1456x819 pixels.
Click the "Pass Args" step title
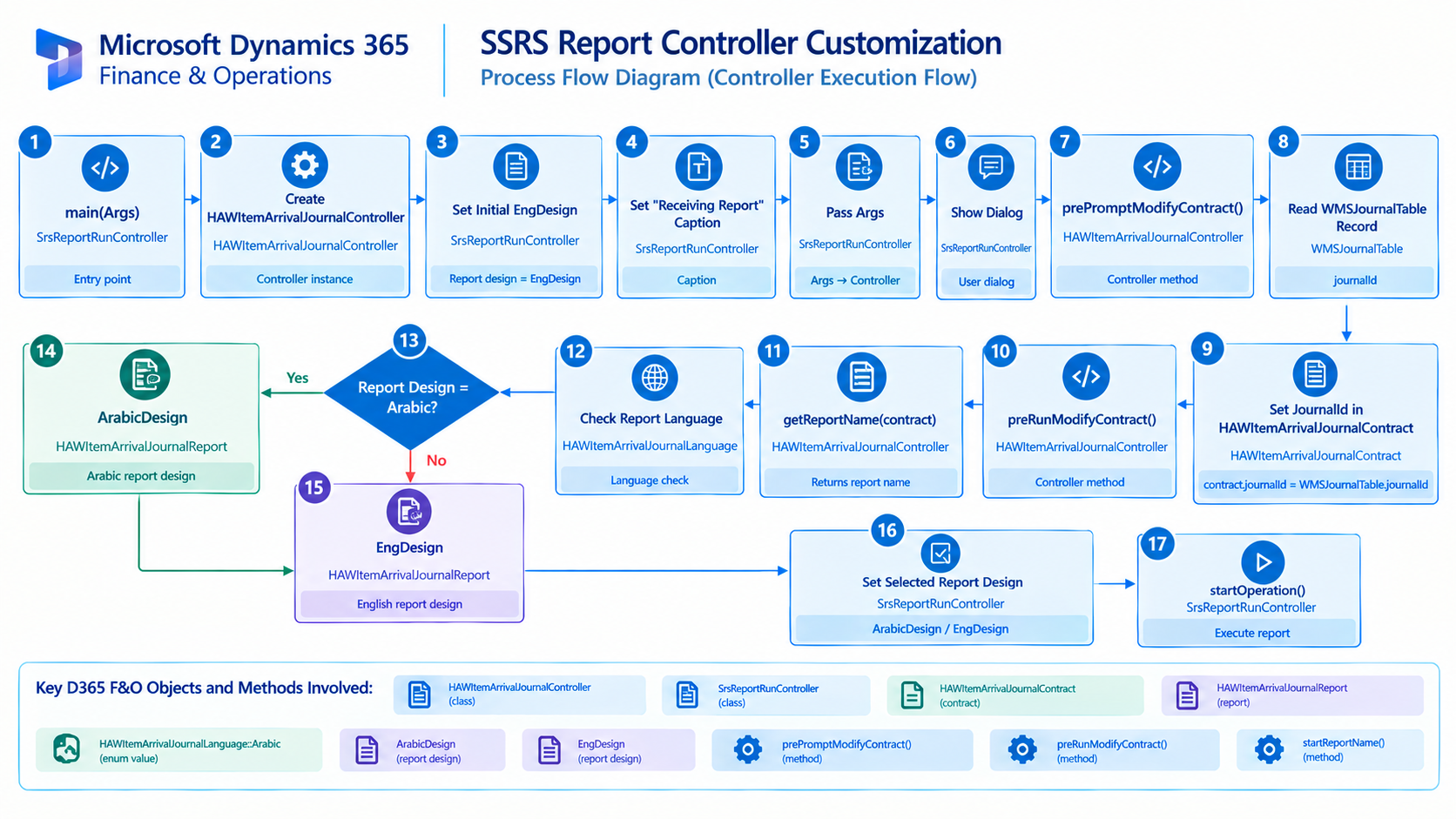click(855, 212)
